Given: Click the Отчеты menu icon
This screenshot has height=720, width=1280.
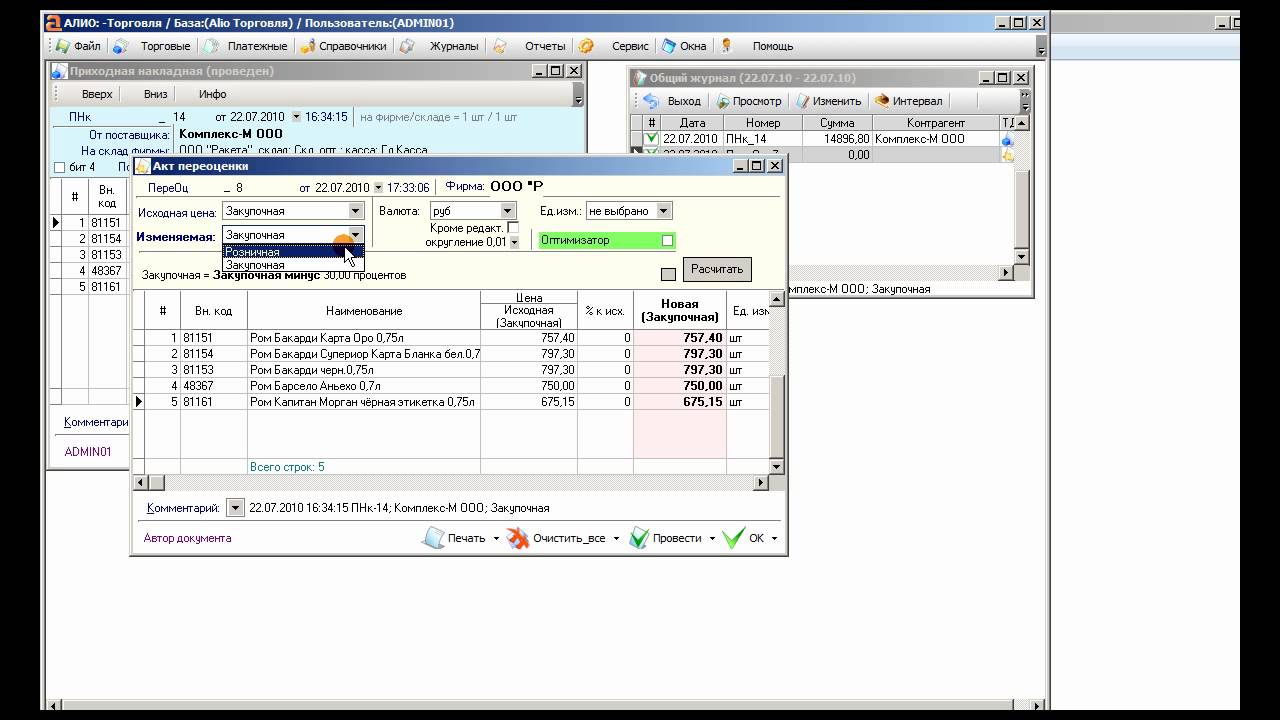Looking at the screenshot, I should pos(500,46).
